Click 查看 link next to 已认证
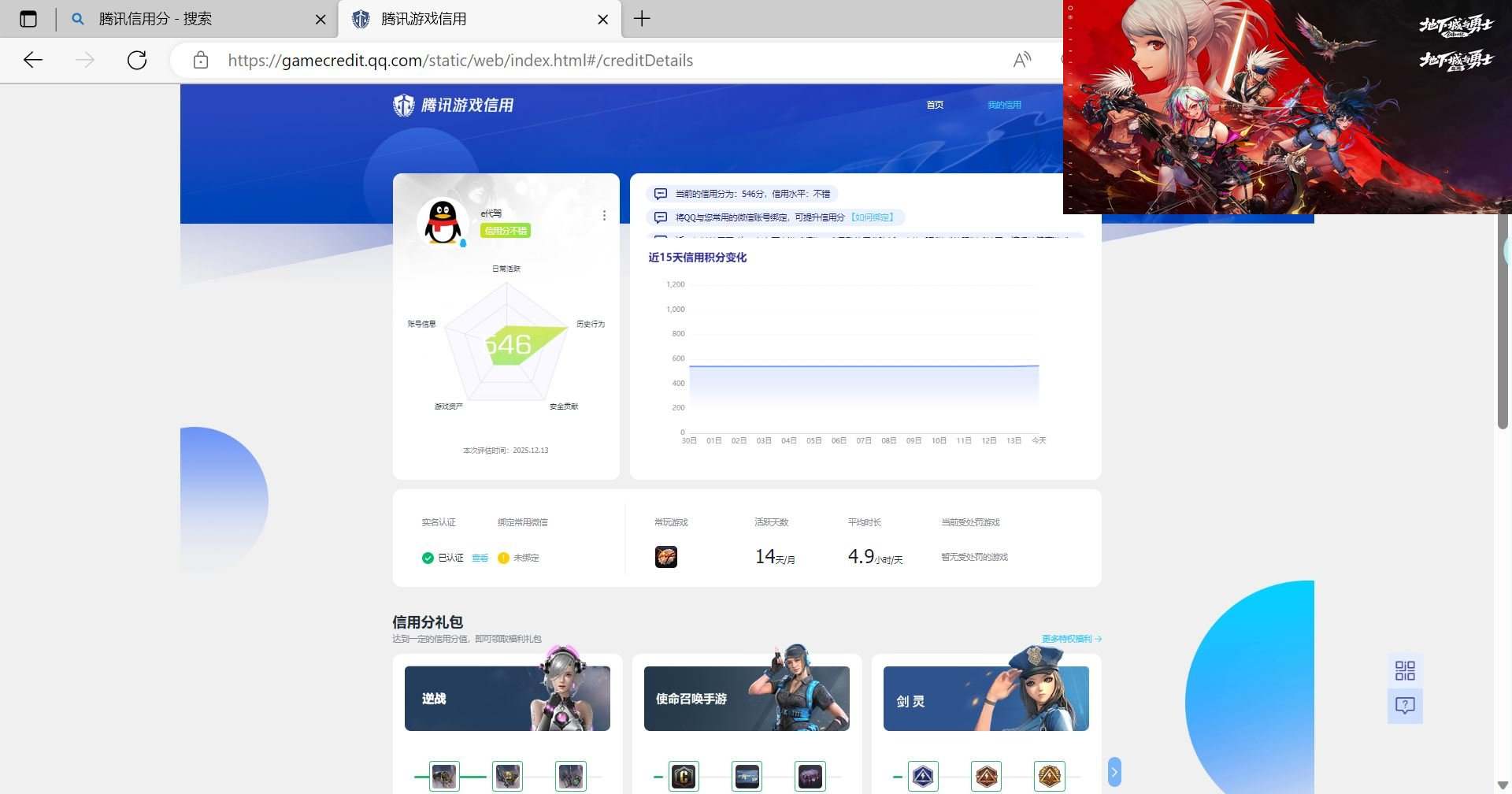Screen dimensions: 1512x794 coord(480,558)
